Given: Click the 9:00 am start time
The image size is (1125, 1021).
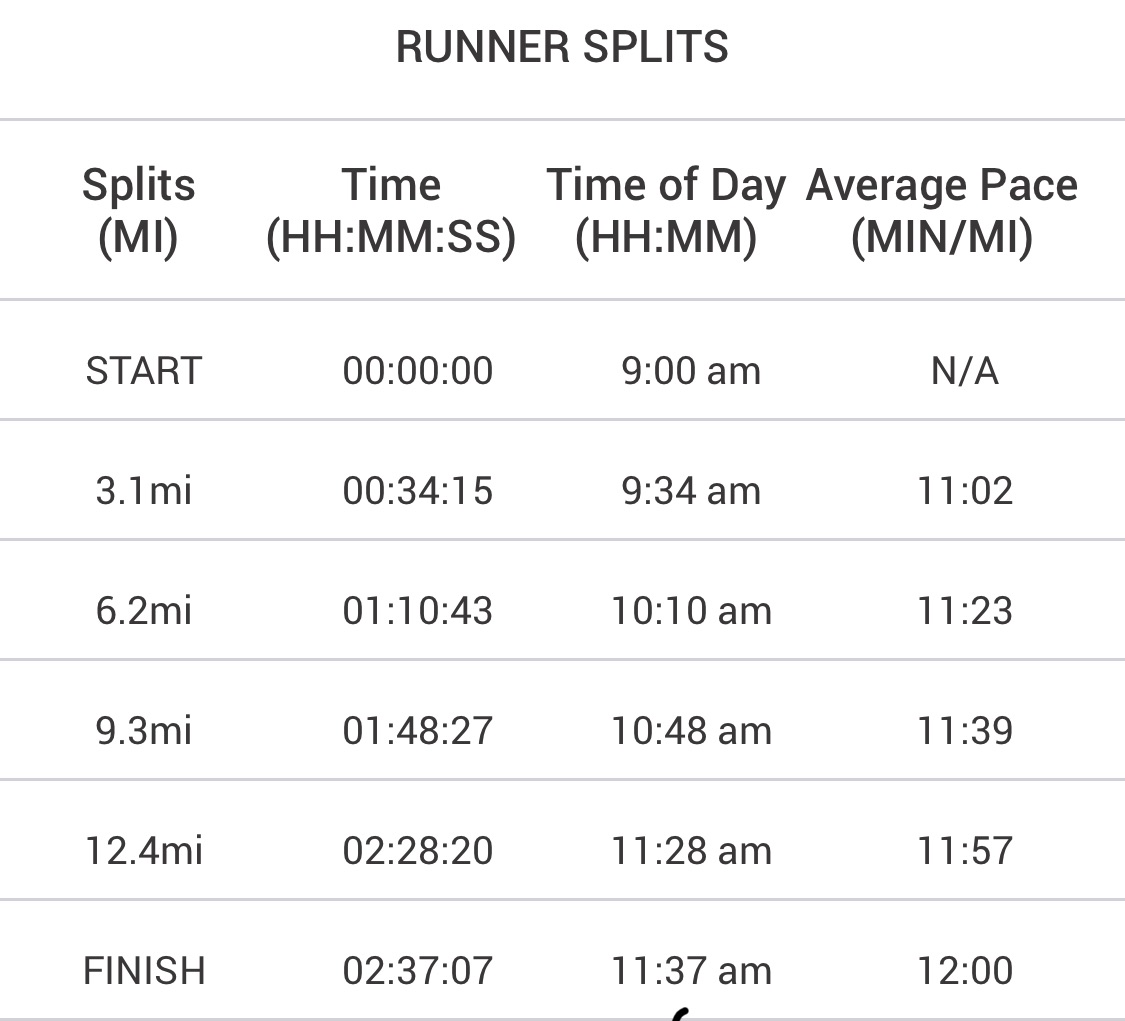Looking at the screenshot, I should [x=691, y=371].
